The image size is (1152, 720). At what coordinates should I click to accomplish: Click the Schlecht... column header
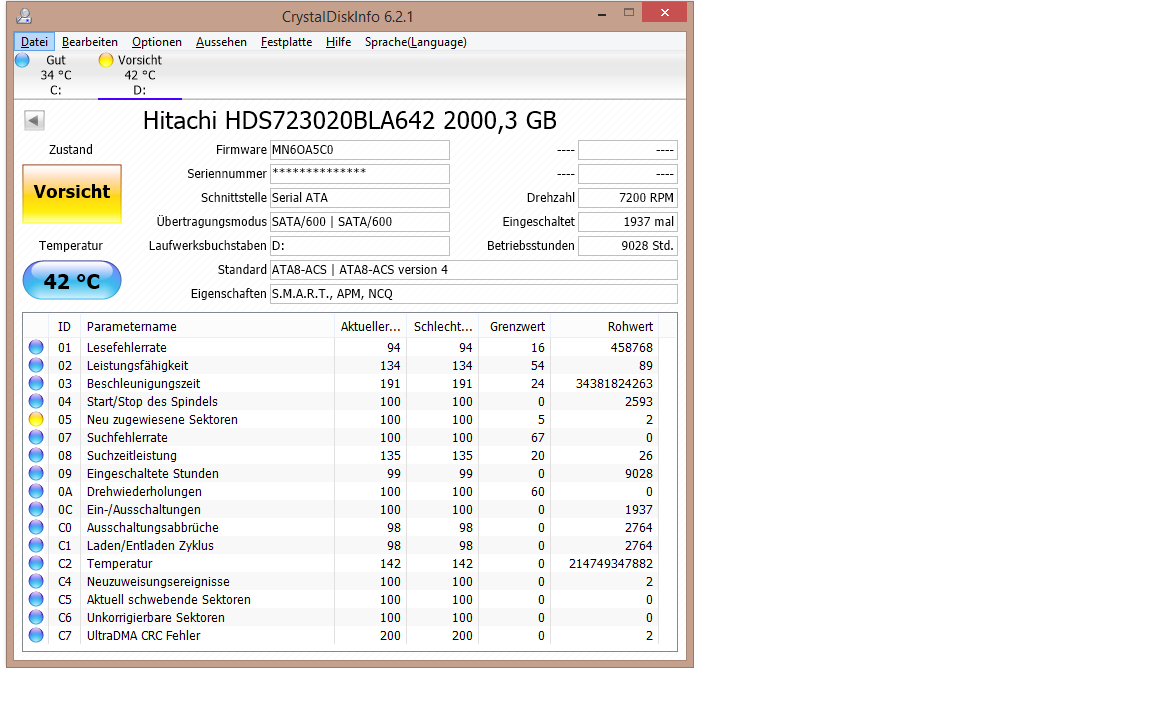coord(442,326)
